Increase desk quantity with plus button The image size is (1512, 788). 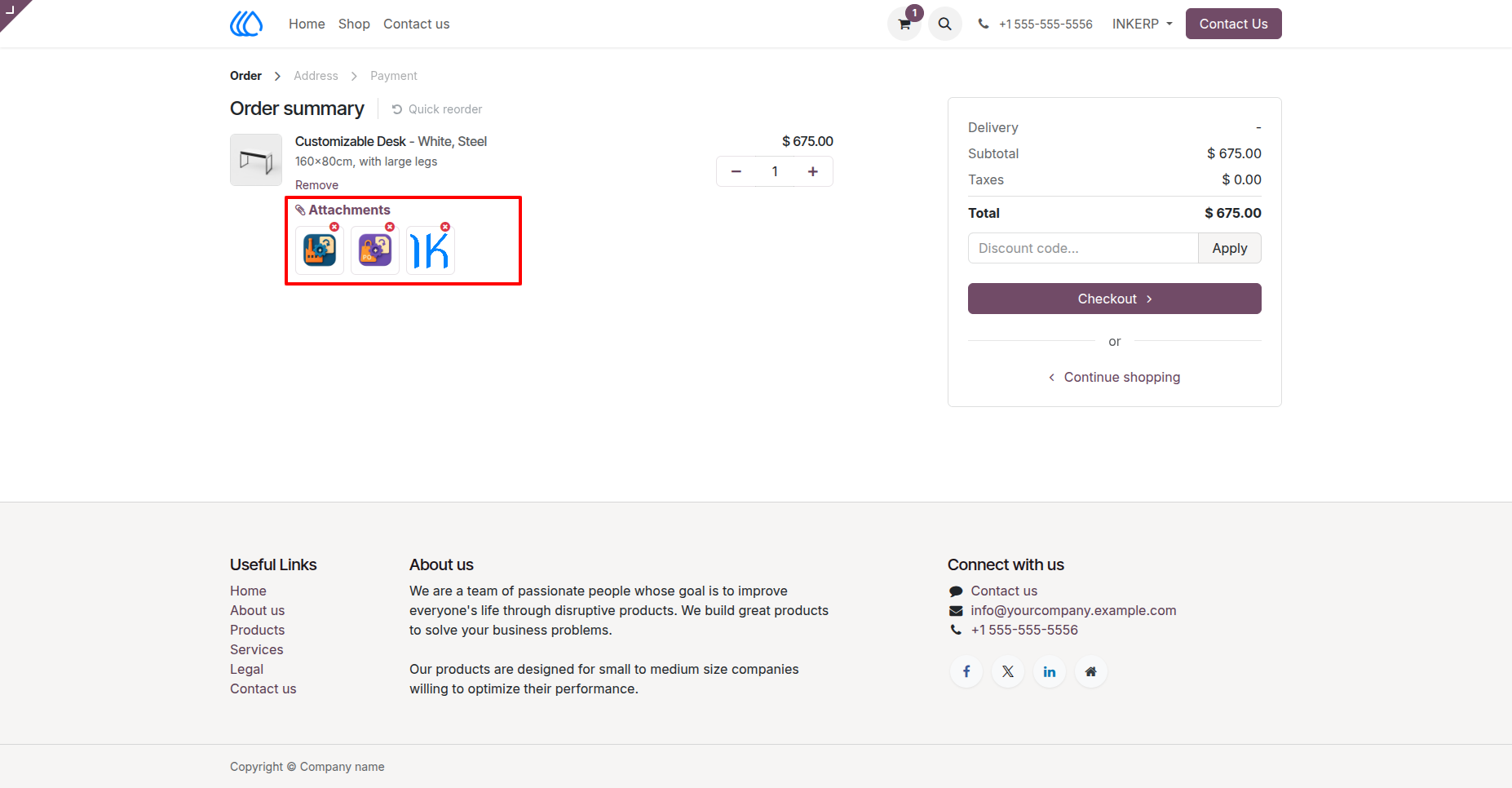813,171
